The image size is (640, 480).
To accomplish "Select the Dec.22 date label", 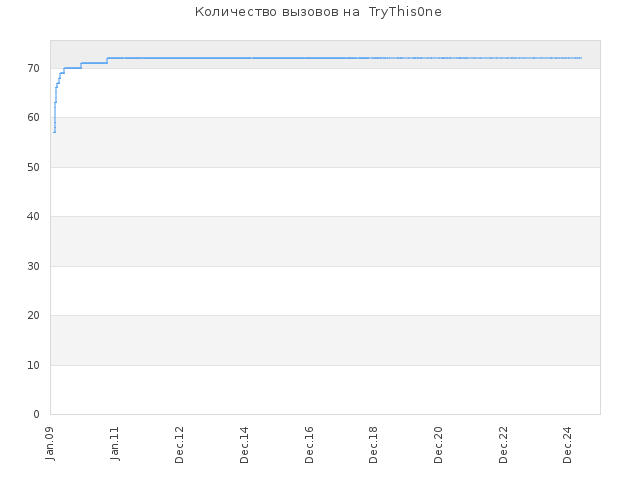I will click(503, 445).
